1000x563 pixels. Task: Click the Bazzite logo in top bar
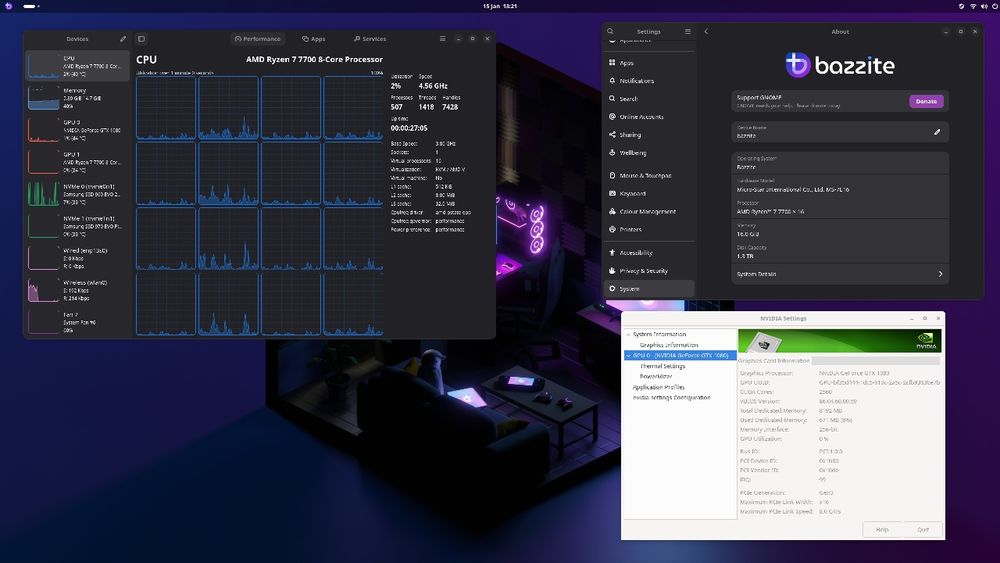coord(9,6)
